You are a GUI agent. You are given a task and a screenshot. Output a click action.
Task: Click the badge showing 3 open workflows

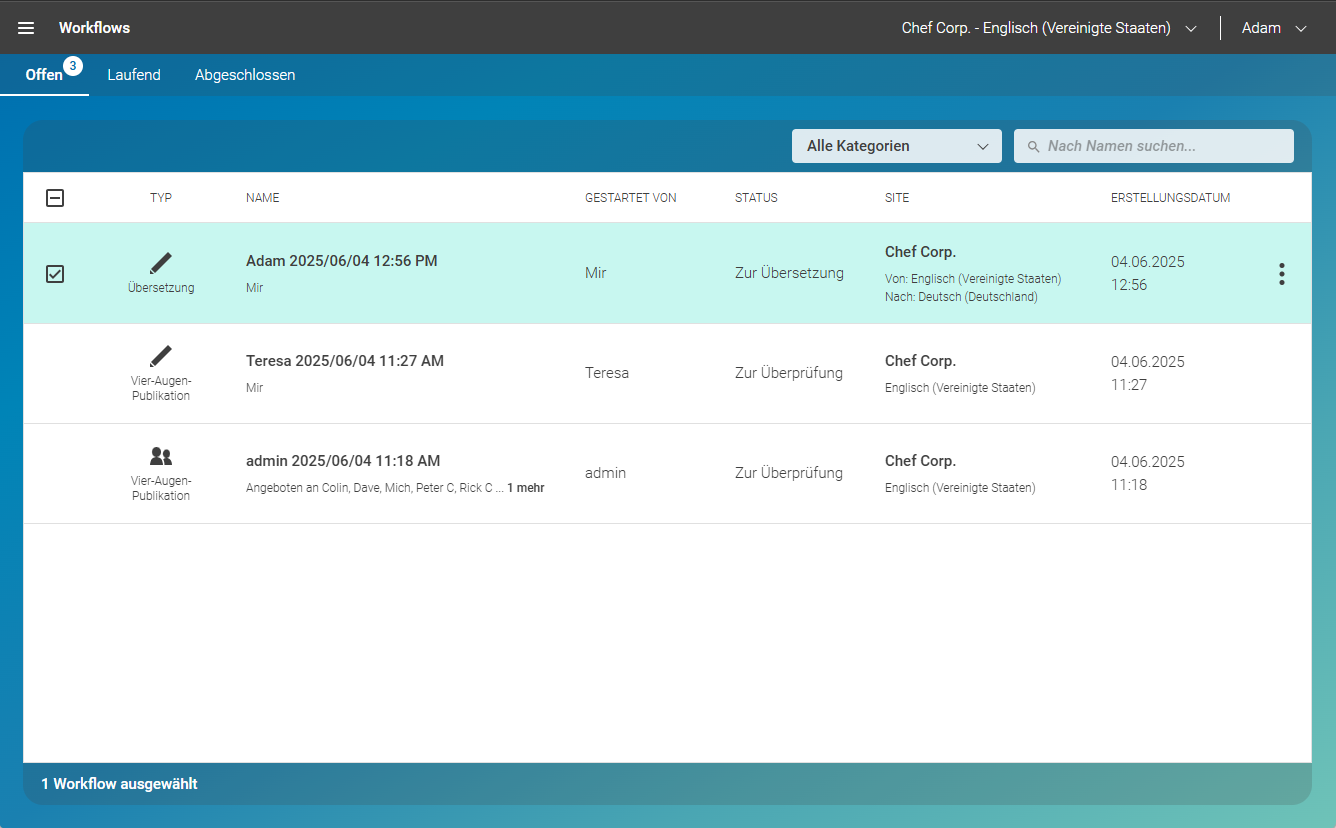coord(71,64)
